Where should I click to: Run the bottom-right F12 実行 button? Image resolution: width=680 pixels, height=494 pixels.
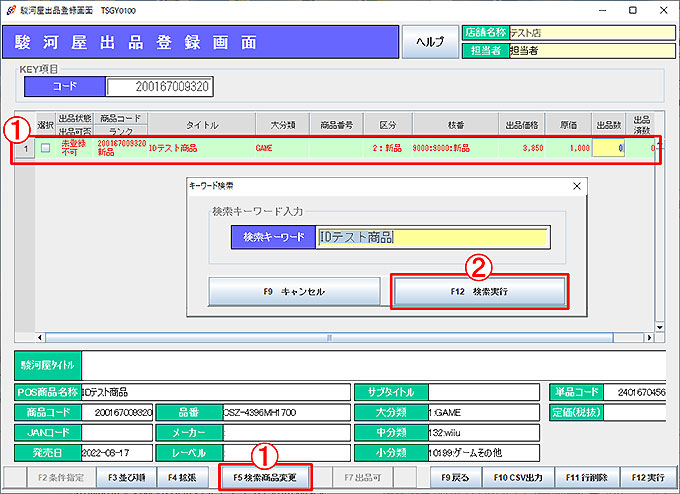(x=647, y=478)
